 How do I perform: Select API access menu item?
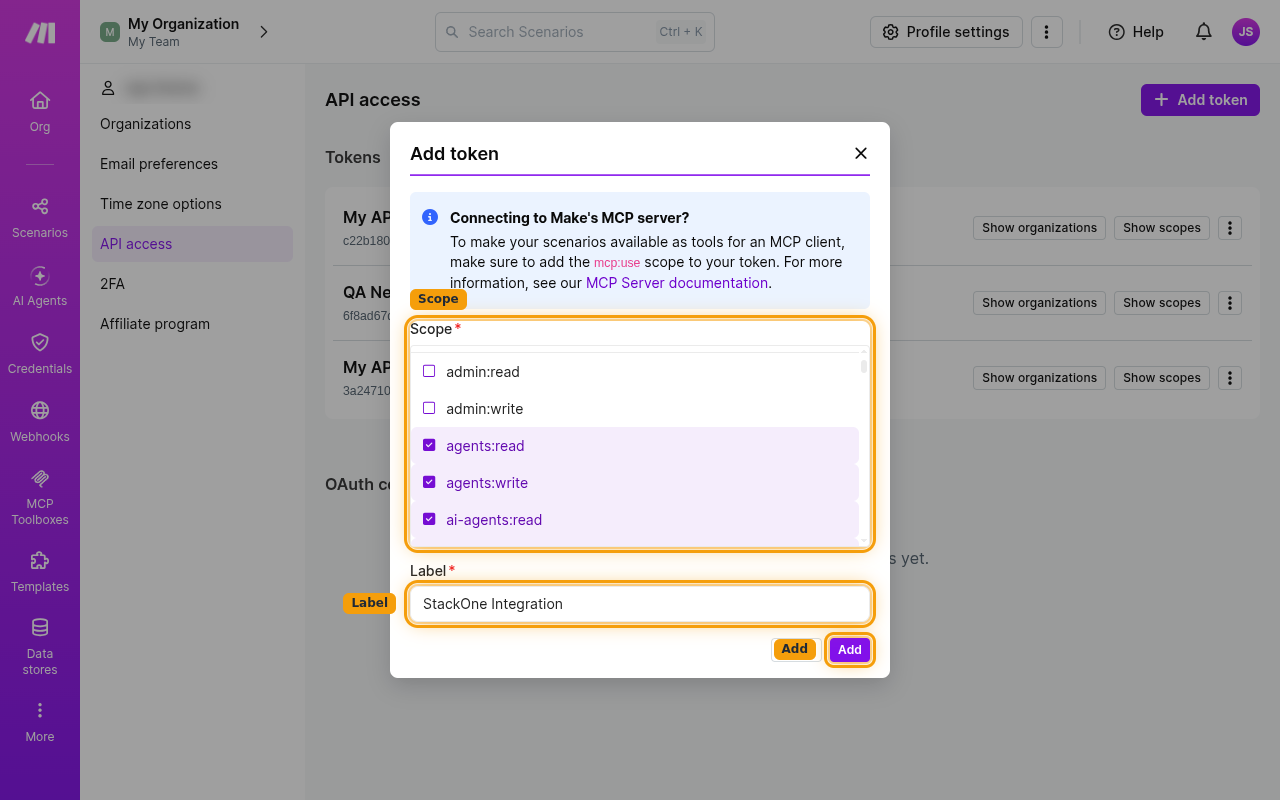coord(192,244)
